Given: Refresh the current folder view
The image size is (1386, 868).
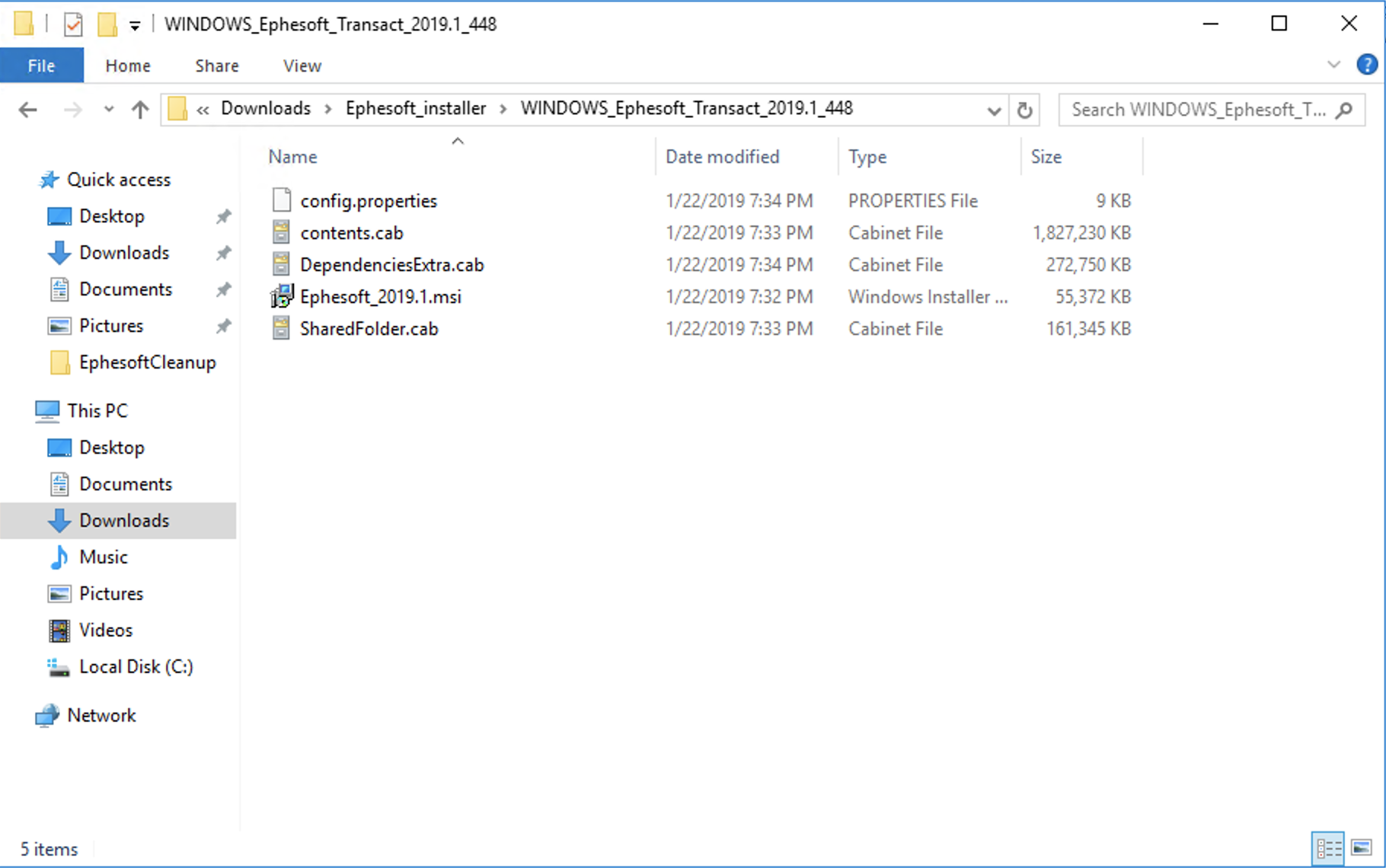Looking at the screenshot, I should [x=1025, y=110].
